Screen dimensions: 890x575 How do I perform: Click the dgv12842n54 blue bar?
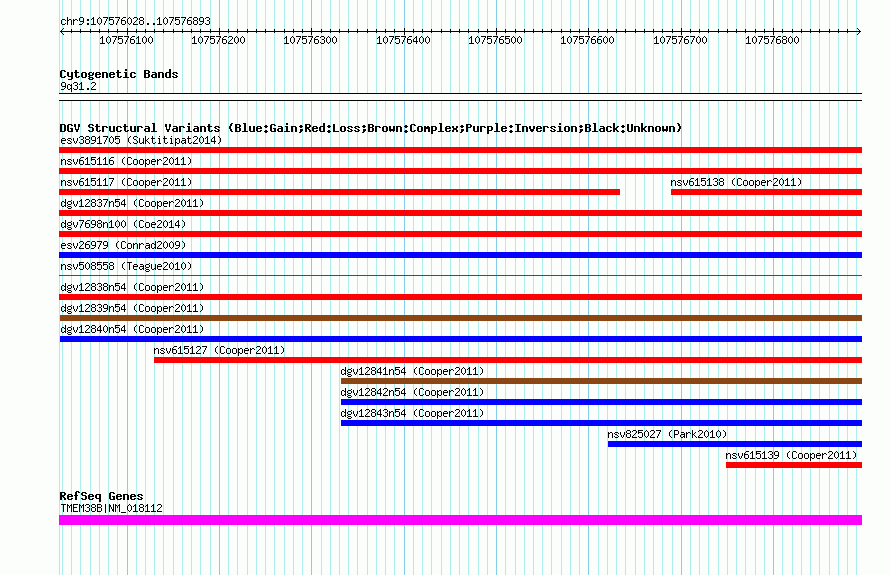click(601, 402)
